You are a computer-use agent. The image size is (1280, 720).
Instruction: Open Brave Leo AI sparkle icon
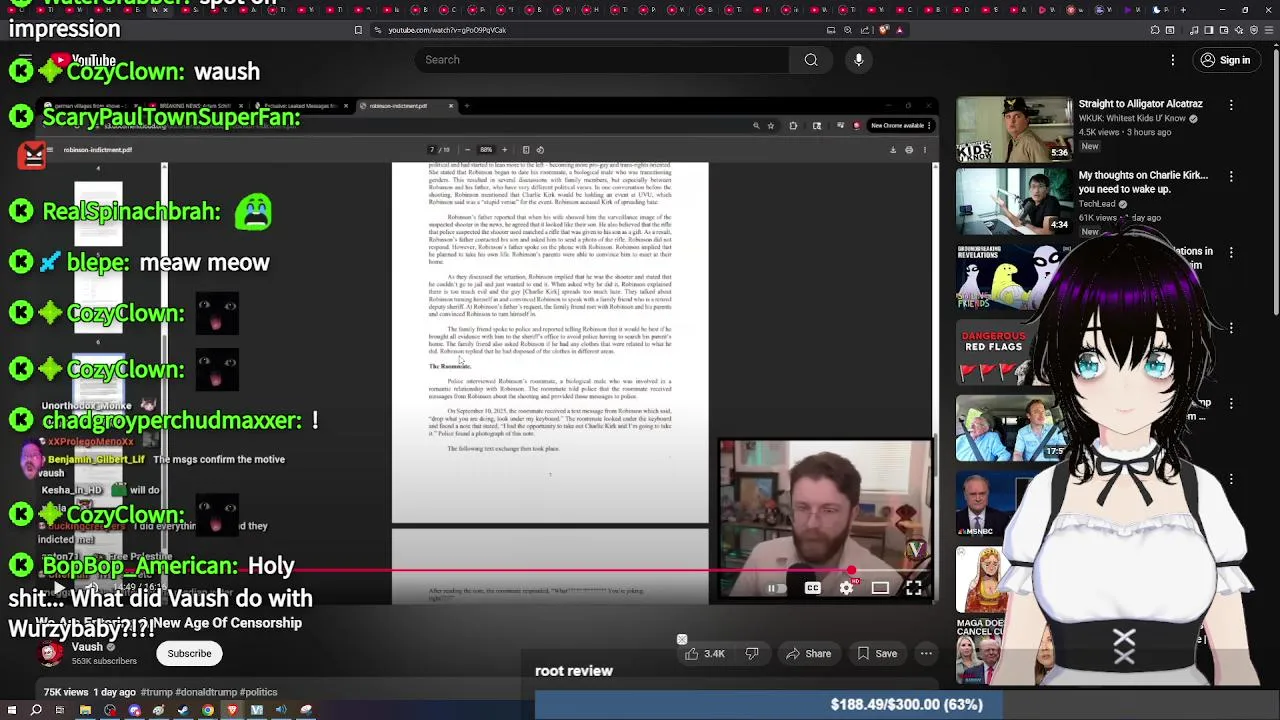click(1239, 30)
